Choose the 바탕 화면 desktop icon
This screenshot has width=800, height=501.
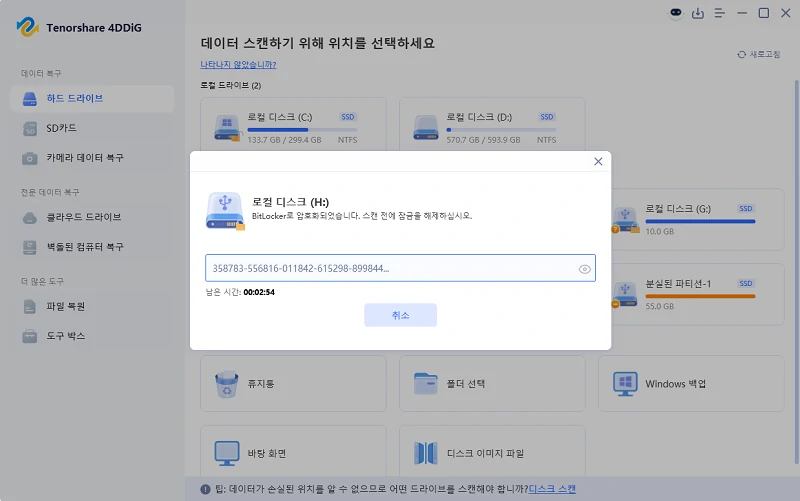click(x=227, y=453)
